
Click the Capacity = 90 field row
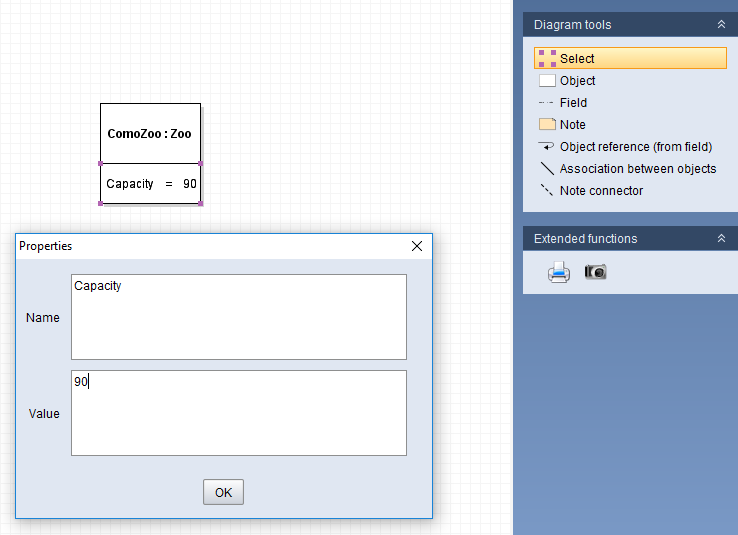click(x=150, y=184)
